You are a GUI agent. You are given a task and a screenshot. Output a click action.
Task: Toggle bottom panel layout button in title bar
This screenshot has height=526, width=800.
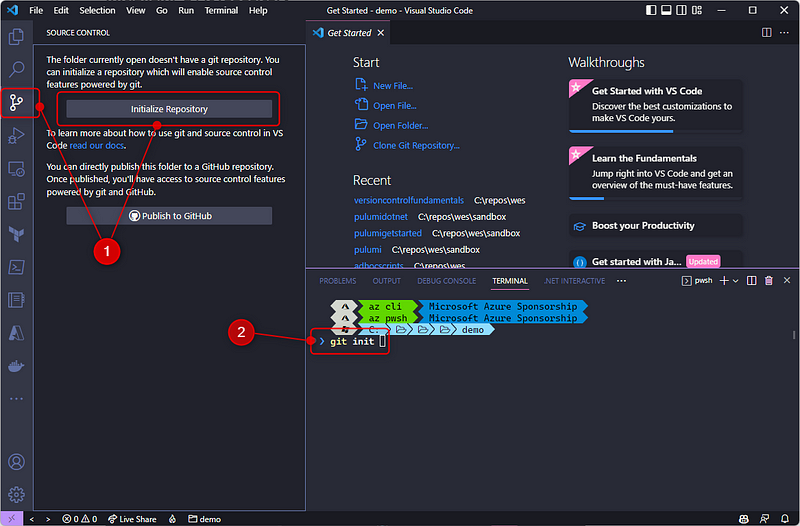pos(668,10)
